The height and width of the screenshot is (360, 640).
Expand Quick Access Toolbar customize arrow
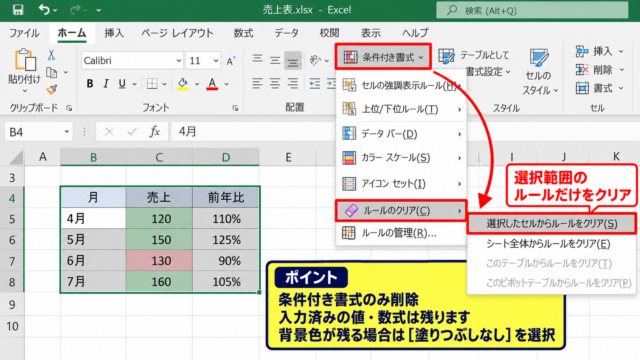click(98, 10)
